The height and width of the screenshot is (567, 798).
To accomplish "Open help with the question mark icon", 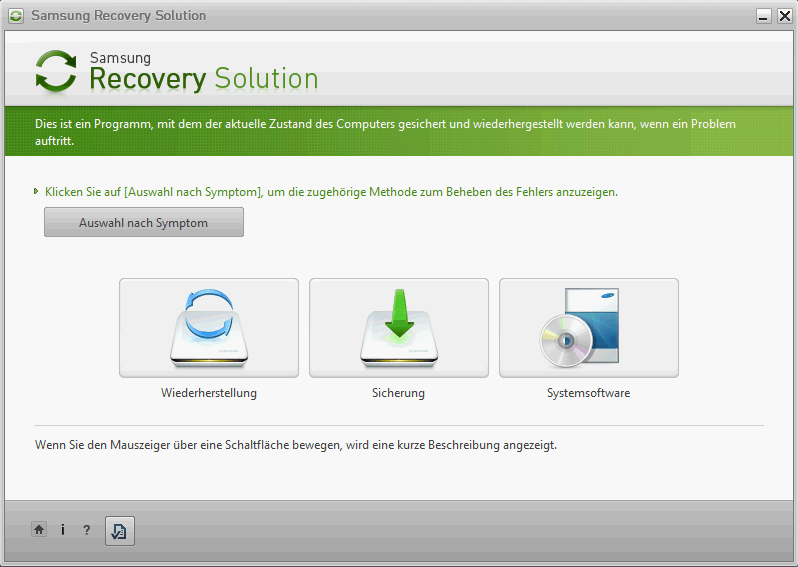I will [87, 530].
